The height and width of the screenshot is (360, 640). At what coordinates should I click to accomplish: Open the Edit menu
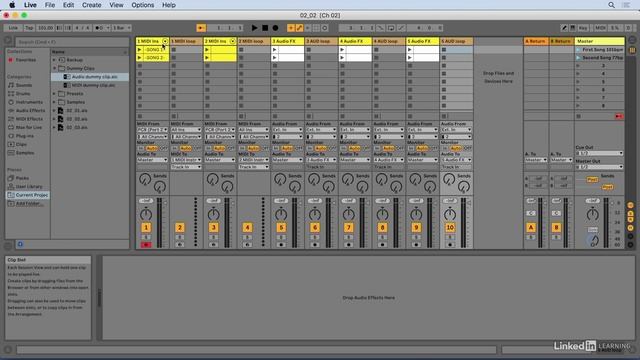coord(68,5)
